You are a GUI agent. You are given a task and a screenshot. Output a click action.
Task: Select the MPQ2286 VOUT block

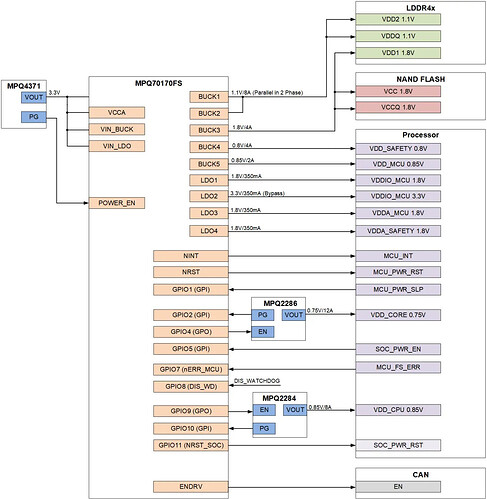click(x=294, y=315)
